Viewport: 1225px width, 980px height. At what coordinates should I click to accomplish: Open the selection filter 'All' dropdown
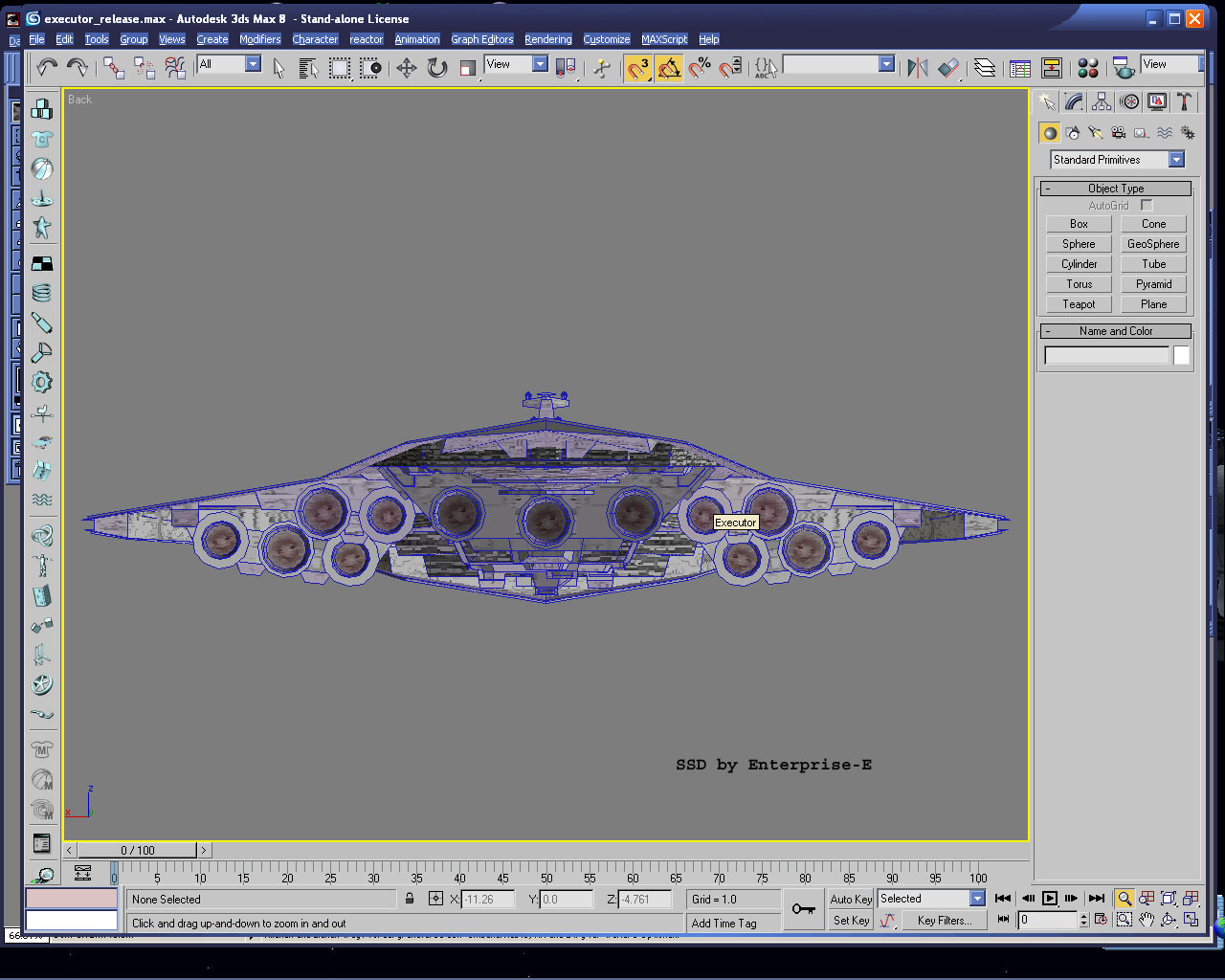pos(253,64)
